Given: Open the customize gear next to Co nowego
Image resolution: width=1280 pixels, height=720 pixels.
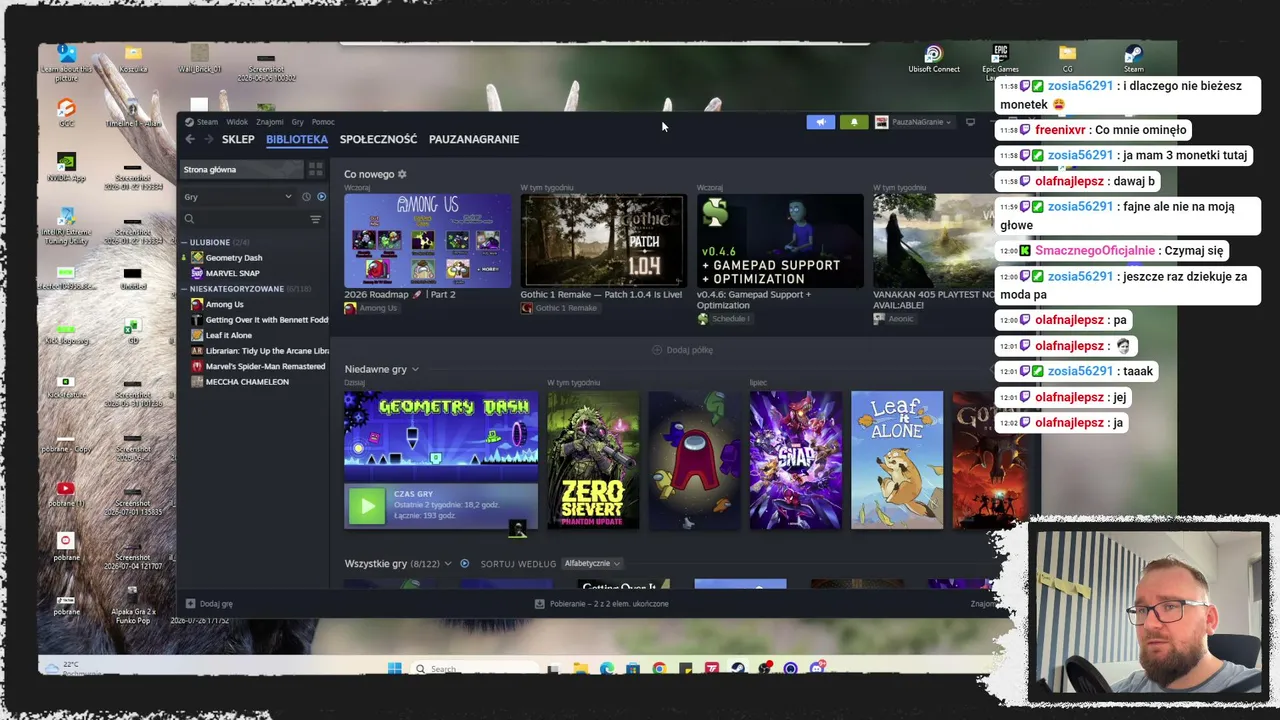Looking at the screenshot, I should point(402,174).
